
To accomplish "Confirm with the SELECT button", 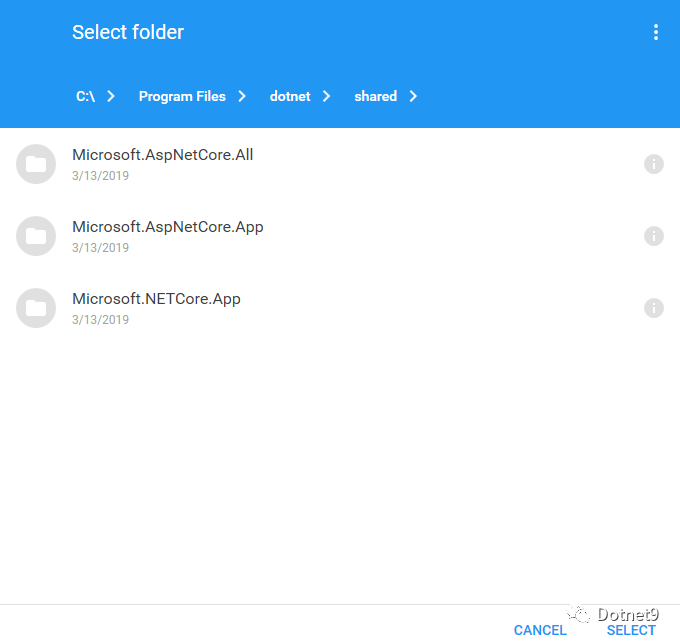I will click(x=631, y=630).
